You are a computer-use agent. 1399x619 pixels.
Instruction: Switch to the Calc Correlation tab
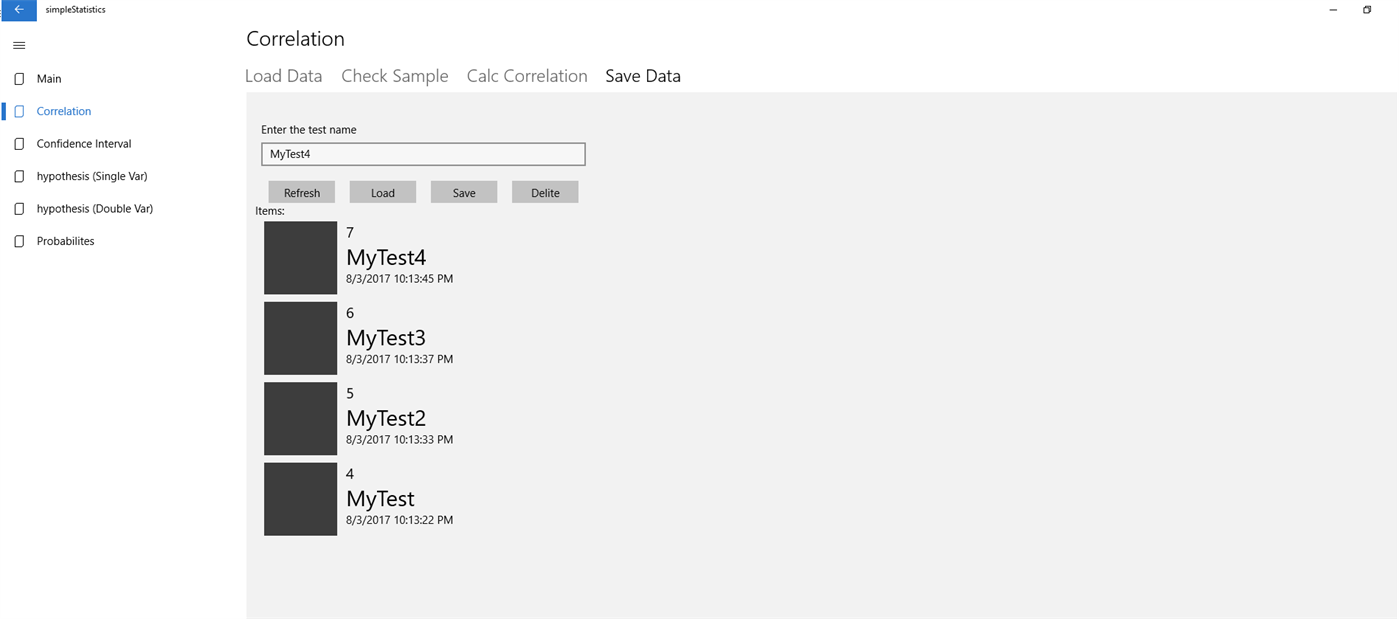coord(526,75)
